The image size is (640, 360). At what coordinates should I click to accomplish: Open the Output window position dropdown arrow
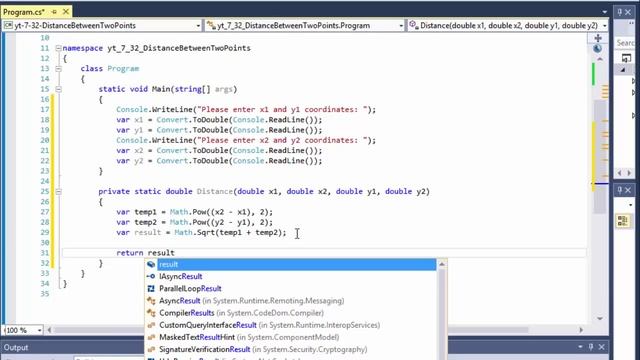pyautogui.click(x=580, y=347)
